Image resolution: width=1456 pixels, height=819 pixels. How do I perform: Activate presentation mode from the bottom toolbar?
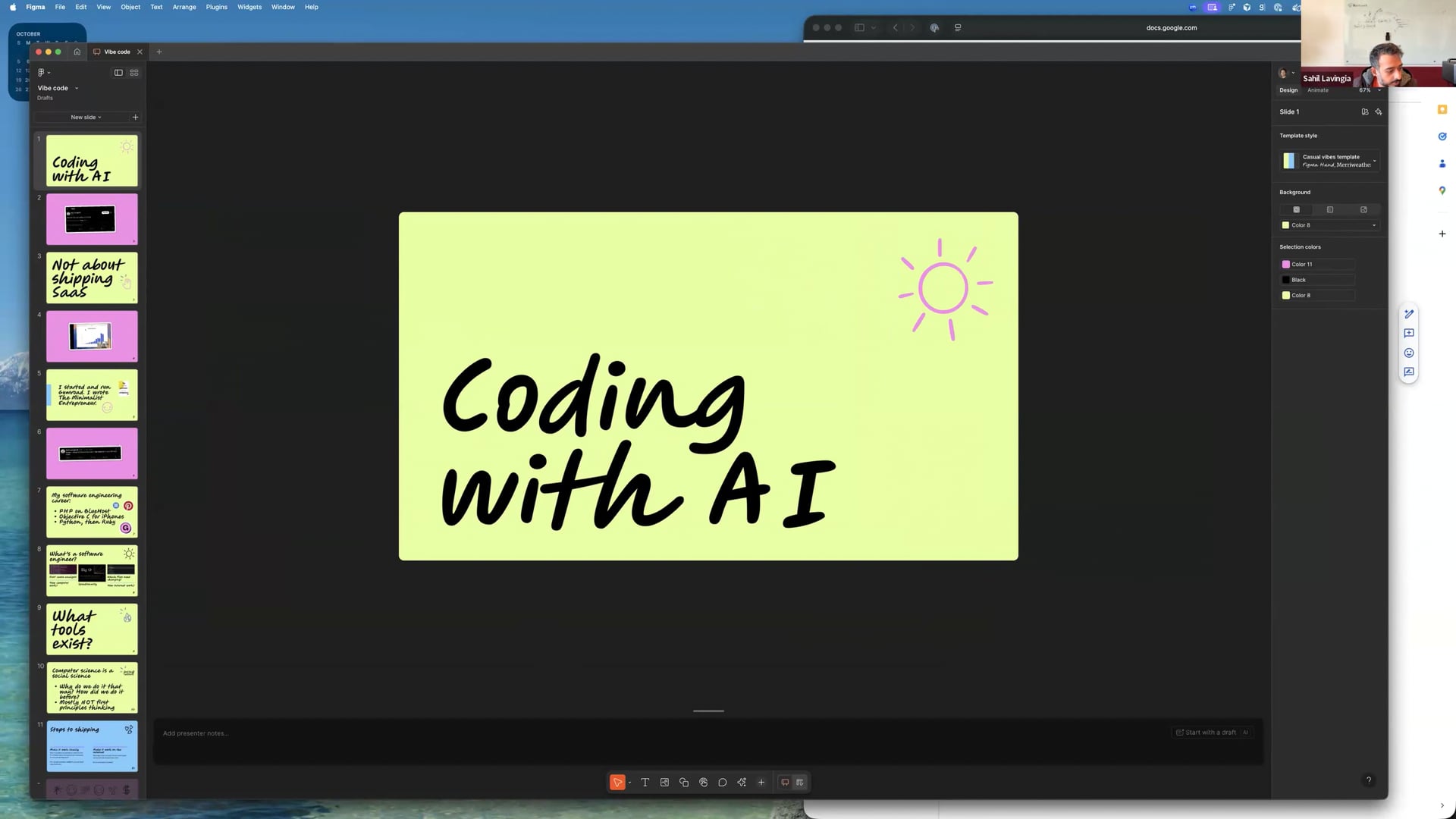(785, 782)
